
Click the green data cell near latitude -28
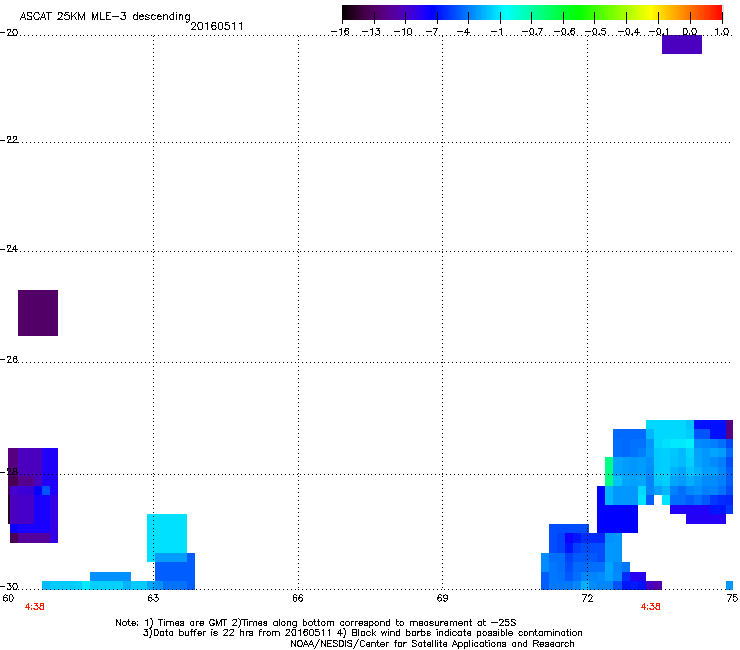(609, 472)
